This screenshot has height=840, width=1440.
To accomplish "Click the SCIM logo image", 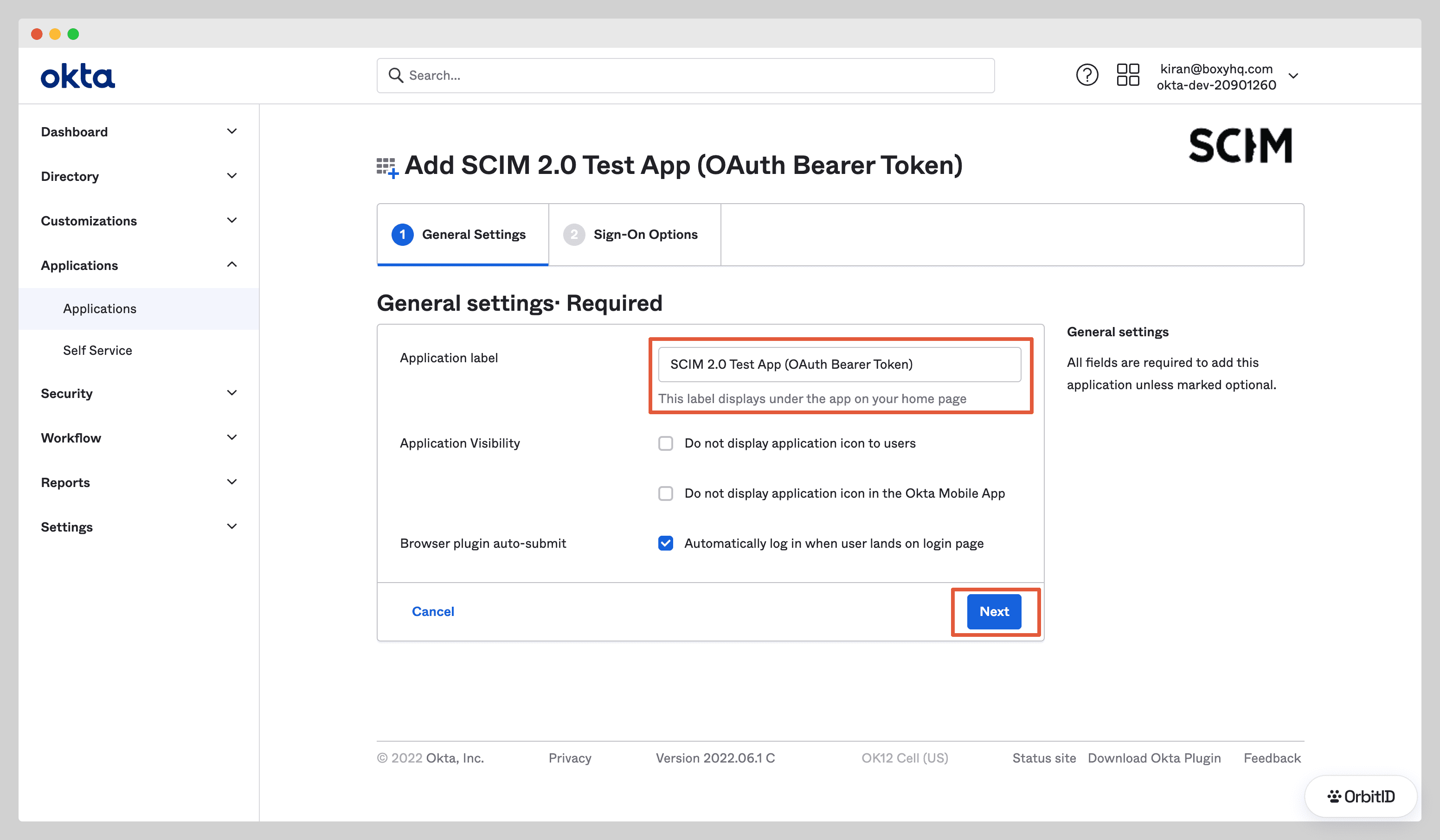I will [1240, 145].
